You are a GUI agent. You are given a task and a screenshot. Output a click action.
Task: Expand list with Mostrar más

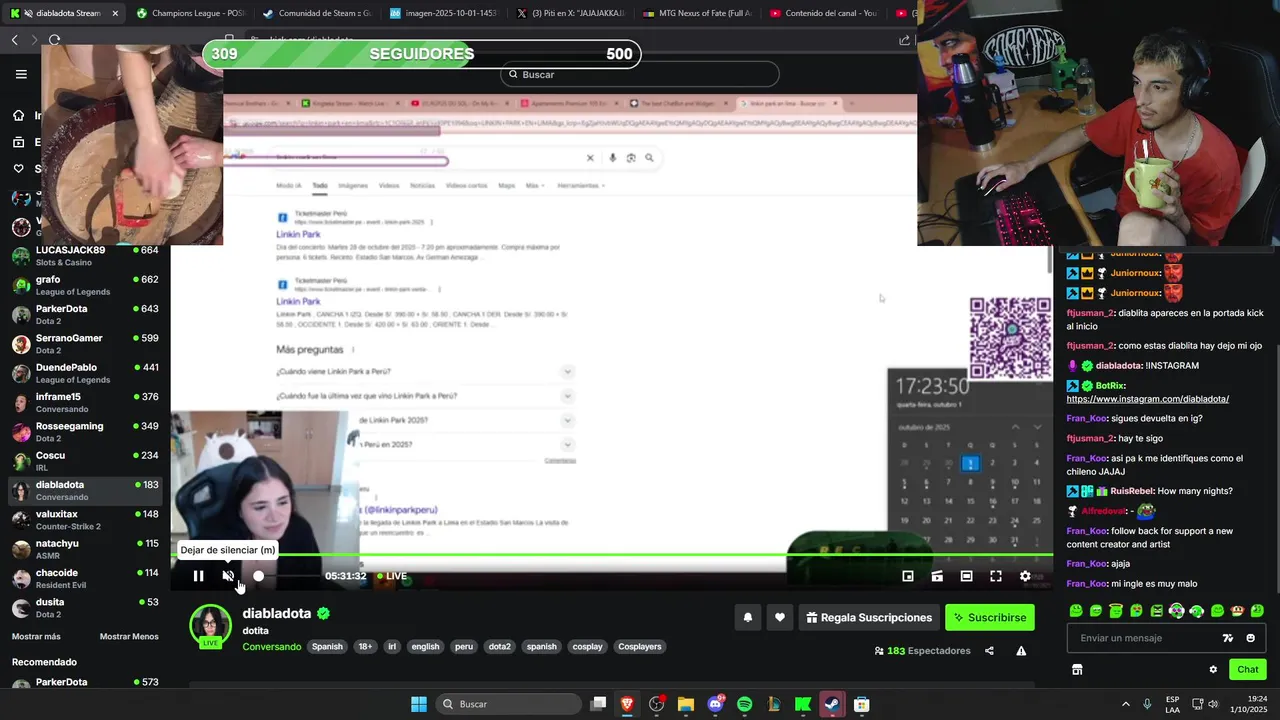click(x=36, y=637)
